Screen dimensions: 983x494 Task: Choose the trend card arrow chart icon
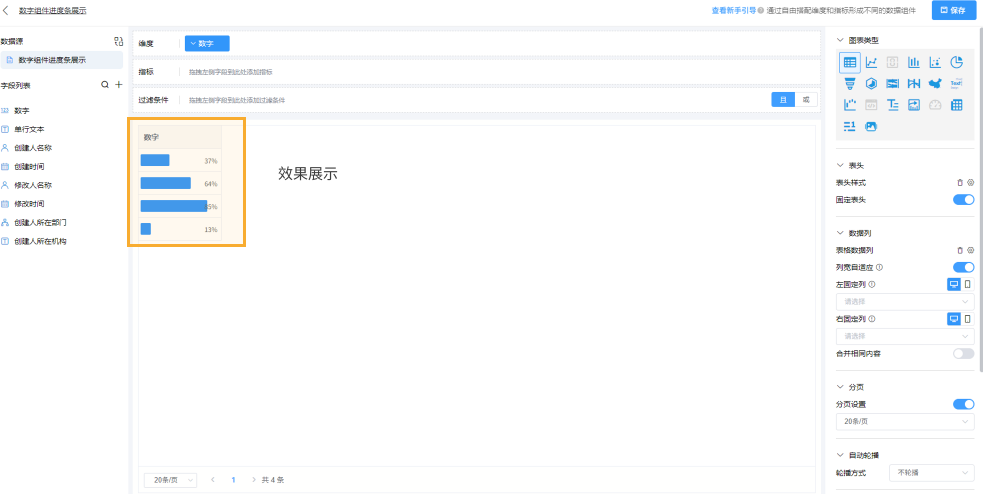(914, 105)
